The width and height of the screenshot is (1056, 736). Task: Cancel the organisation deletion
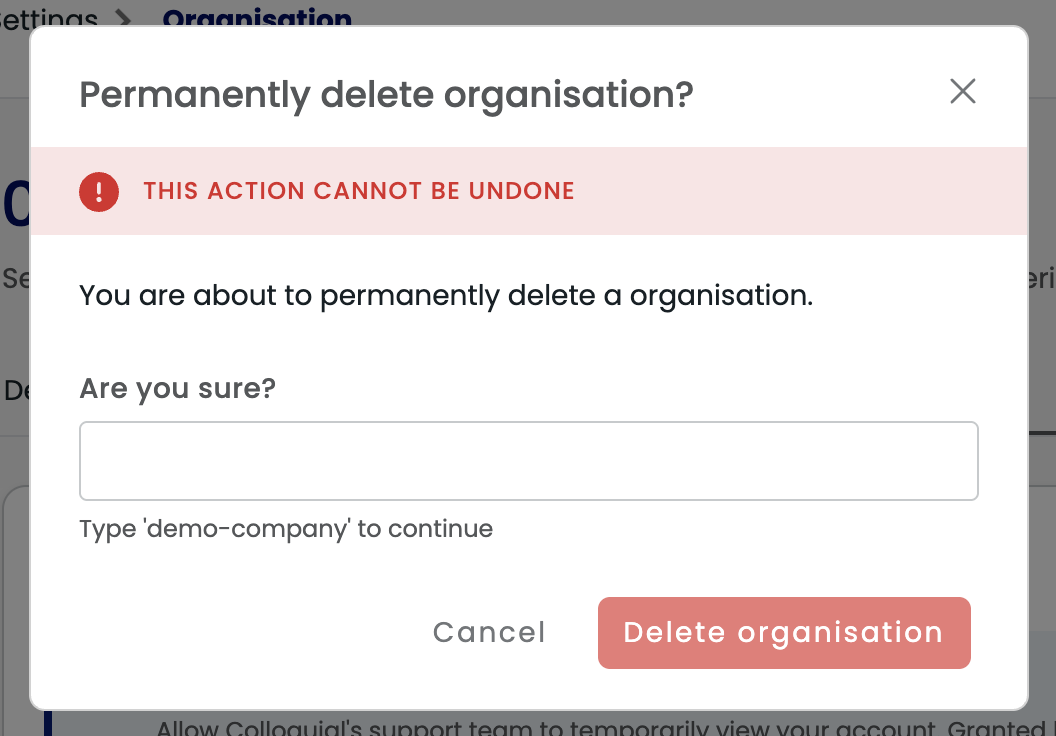click(489, 632)
